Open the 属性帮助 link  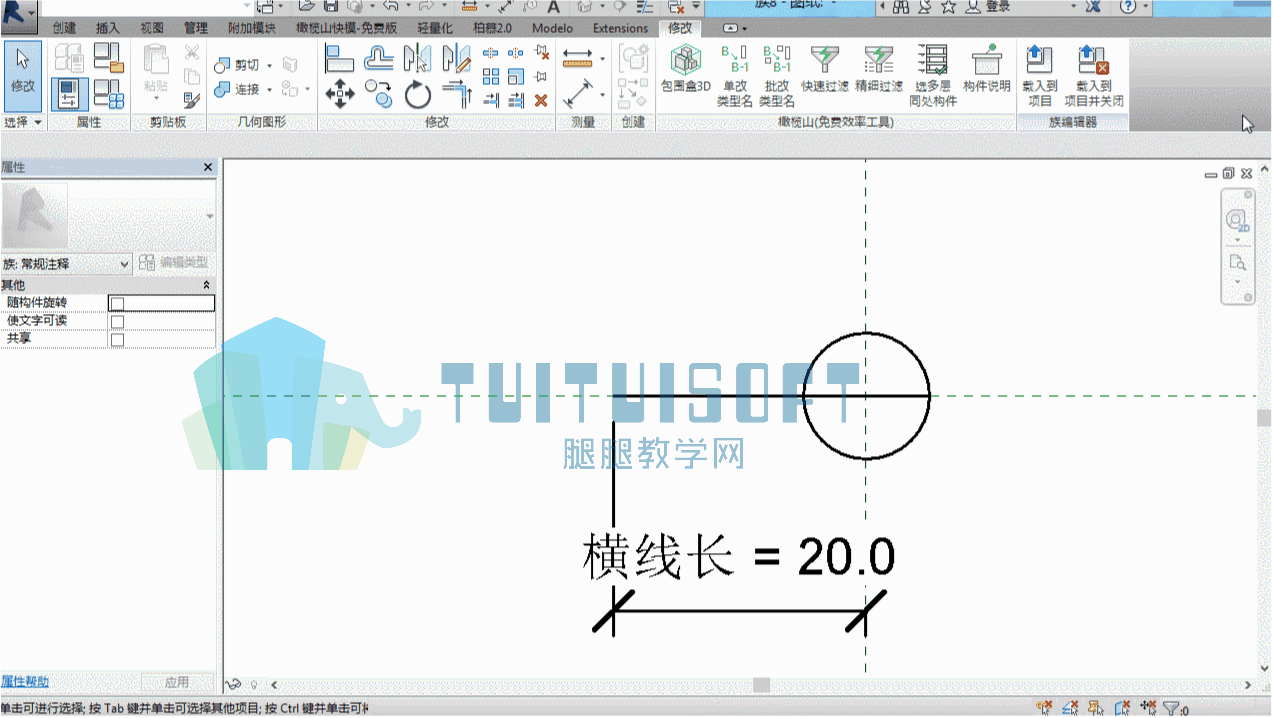25,682
